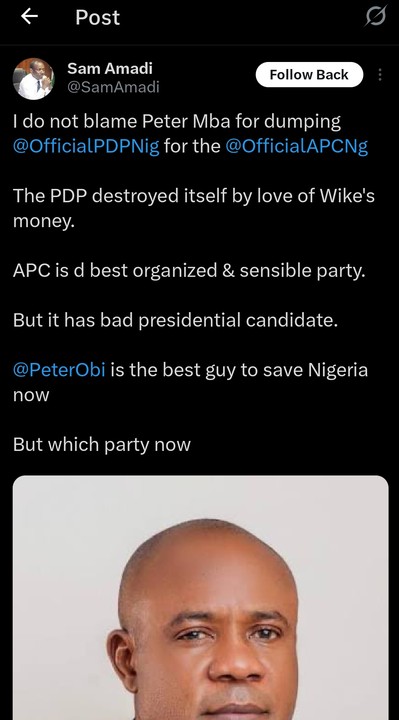
Task: Tap the 'APC is d best organized' sentence
Action: point(189,271)
